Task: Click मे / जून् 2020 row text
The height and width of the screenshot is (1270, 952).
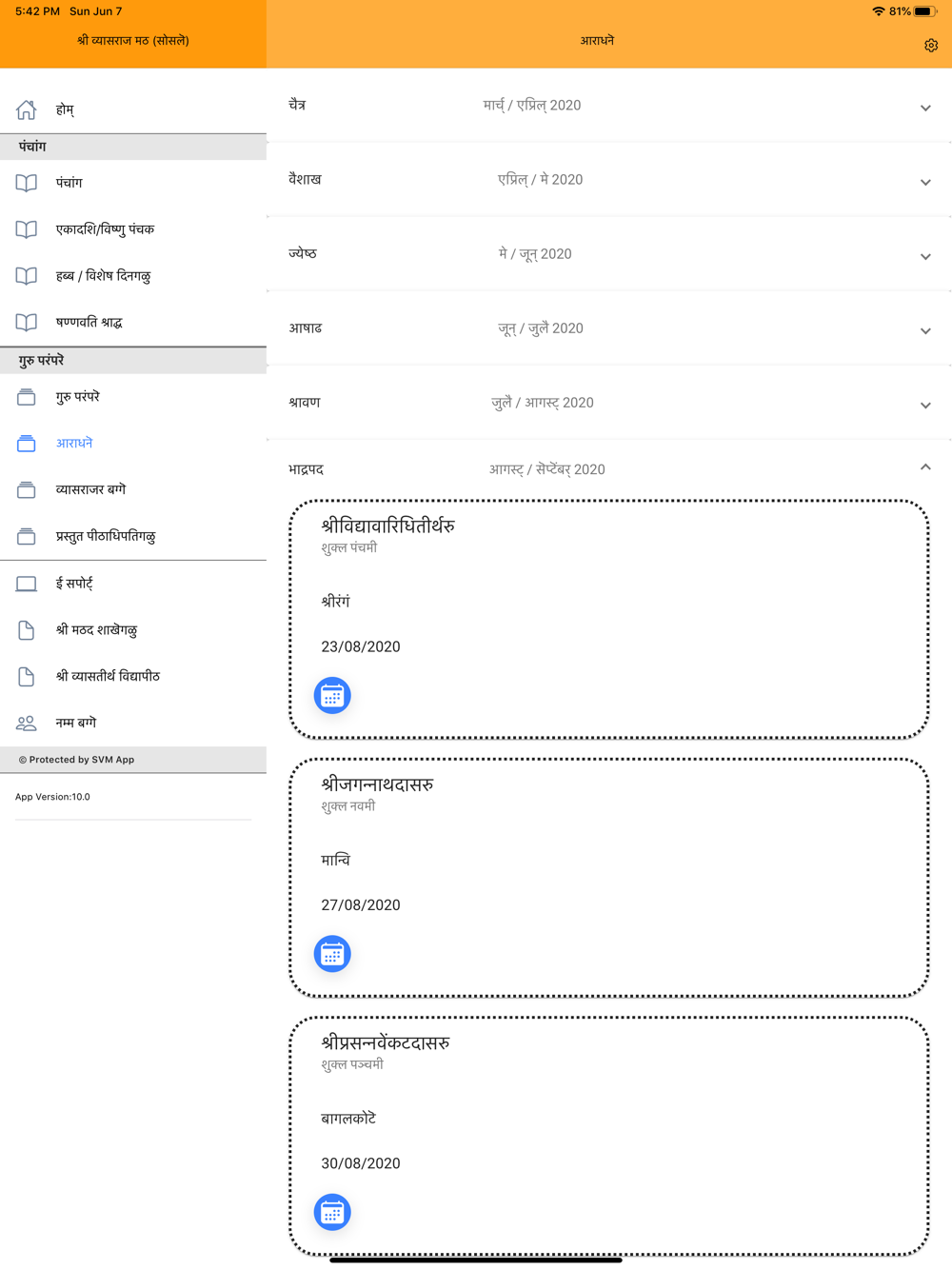Action: [x=535, y=254]
